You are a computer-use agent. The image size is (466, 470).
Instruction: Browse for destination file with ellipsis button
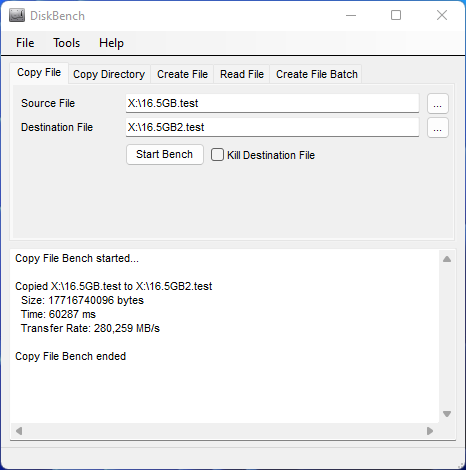(438, 128)
